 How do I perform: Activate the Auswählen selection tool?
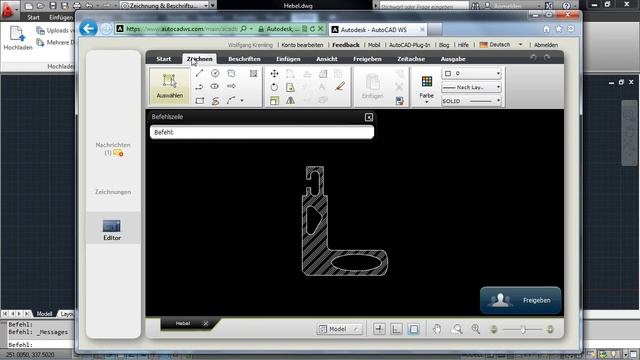click(169, 87)
